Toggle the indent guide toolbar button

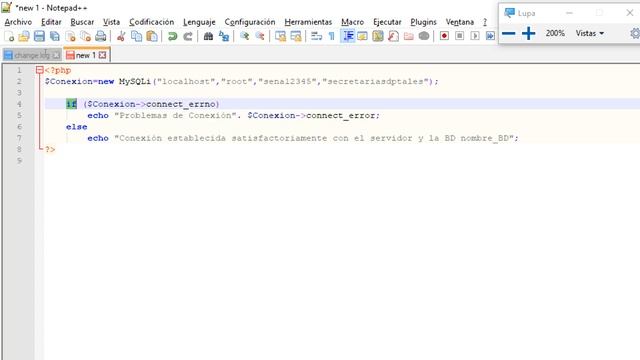click(x=347, y=36)
